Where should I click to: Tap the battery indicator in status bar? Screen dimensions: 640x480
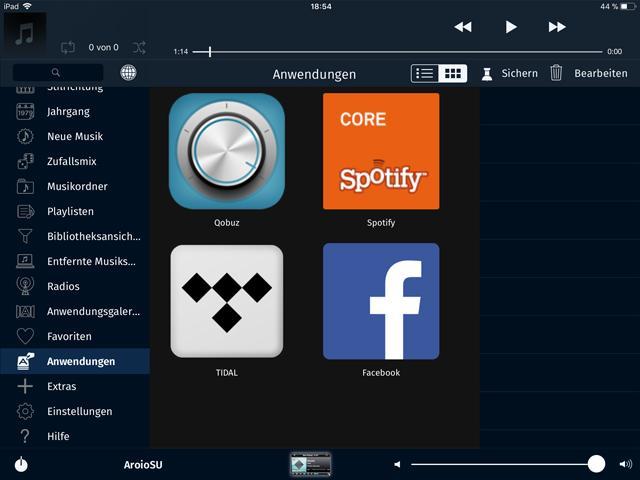tap(628, 6)
